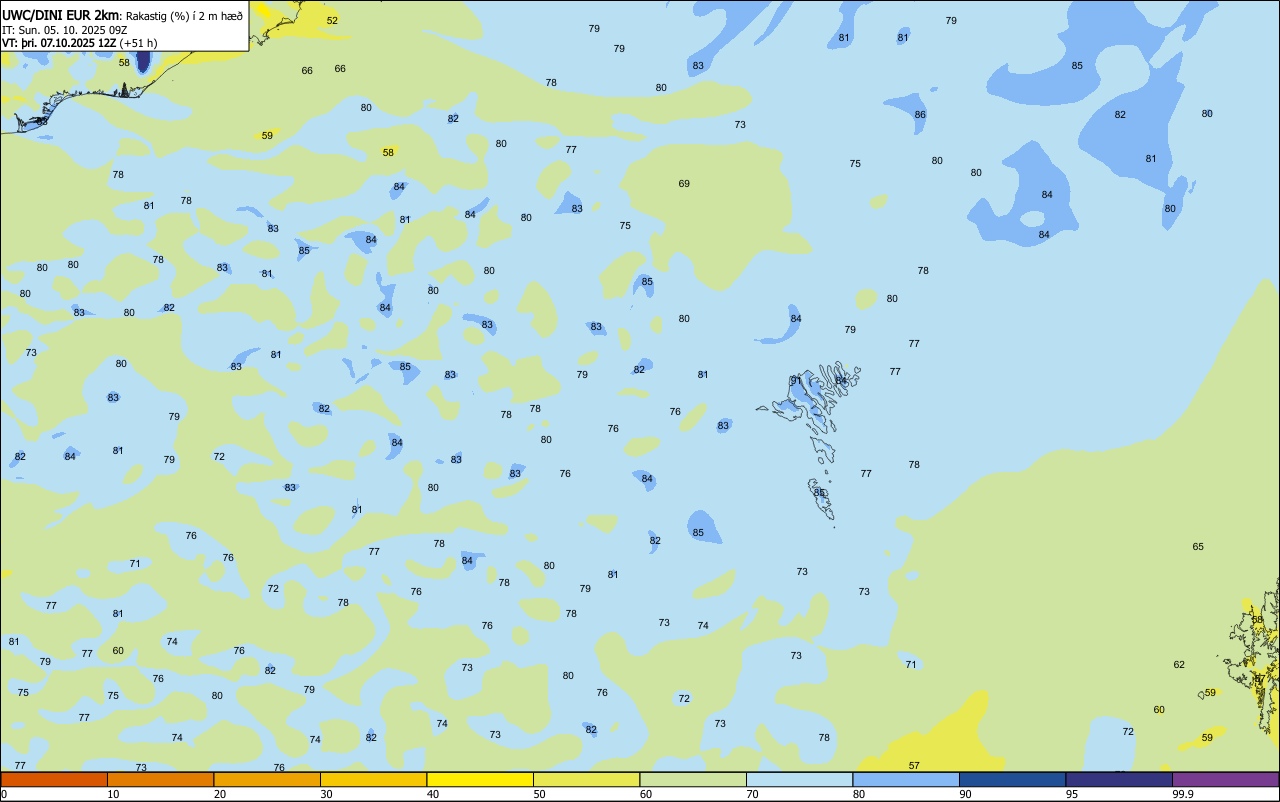The width and height of the screenshot is (1280, 802).
Task: Click the purple legend swatch above 99.9
Action: click(x=1225, y=779)
